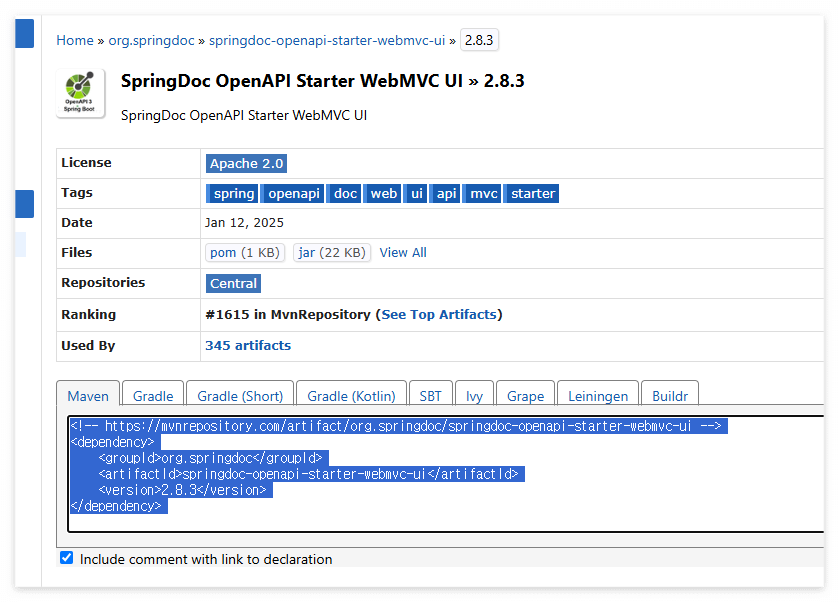Click inside the Maven dependency snippet textarea

click(446, 474)
